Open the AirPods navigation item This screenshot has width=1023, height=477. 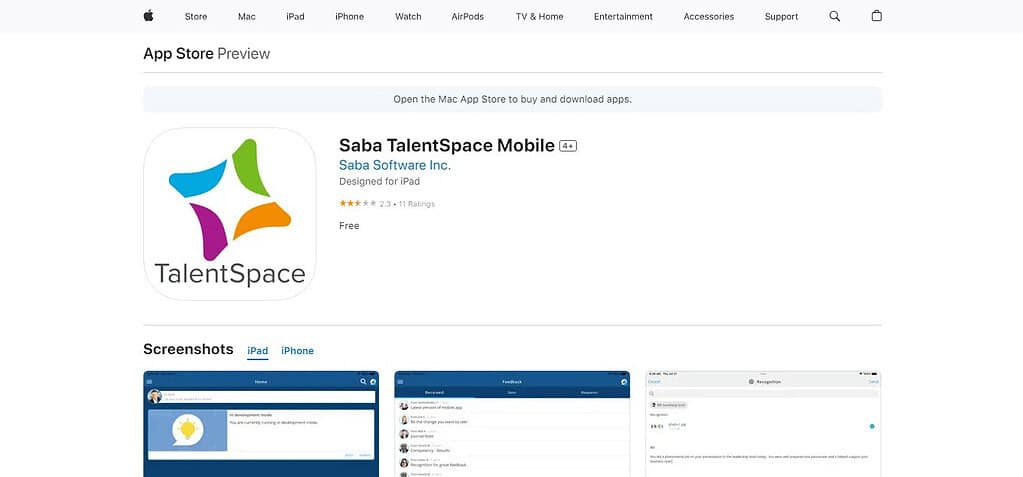[468, 16]
